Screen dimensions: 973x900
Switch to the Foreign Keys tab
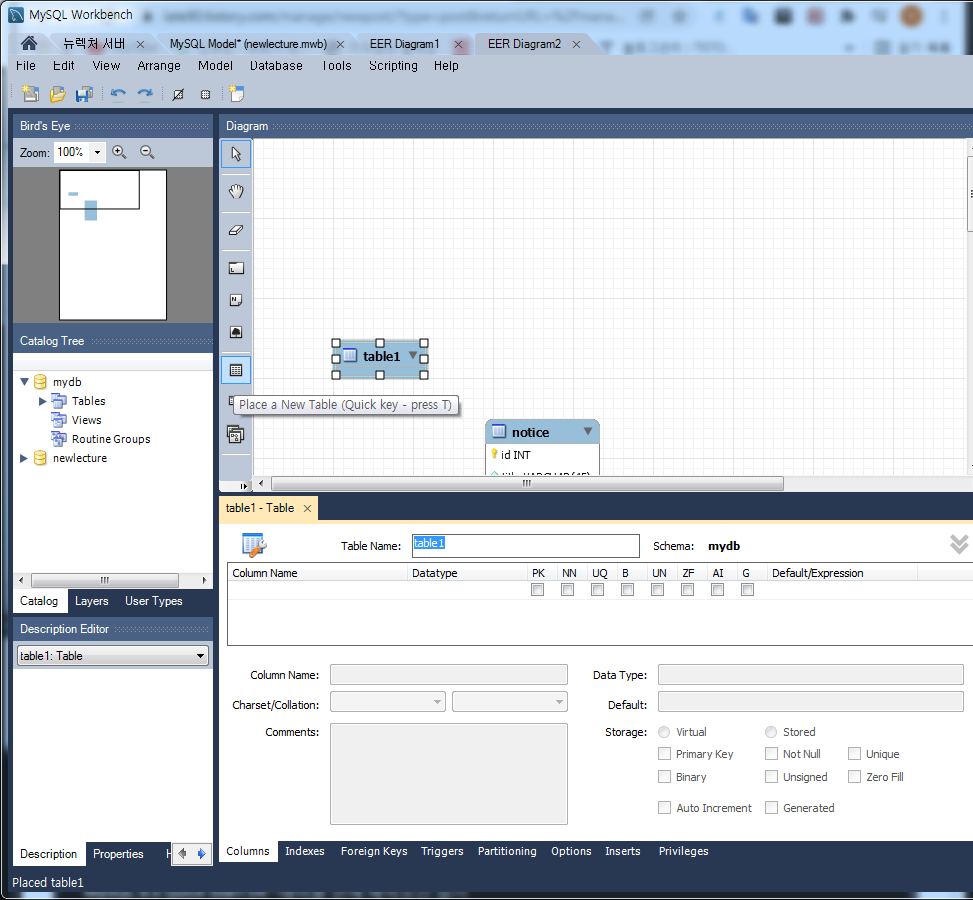click(374, 851)
